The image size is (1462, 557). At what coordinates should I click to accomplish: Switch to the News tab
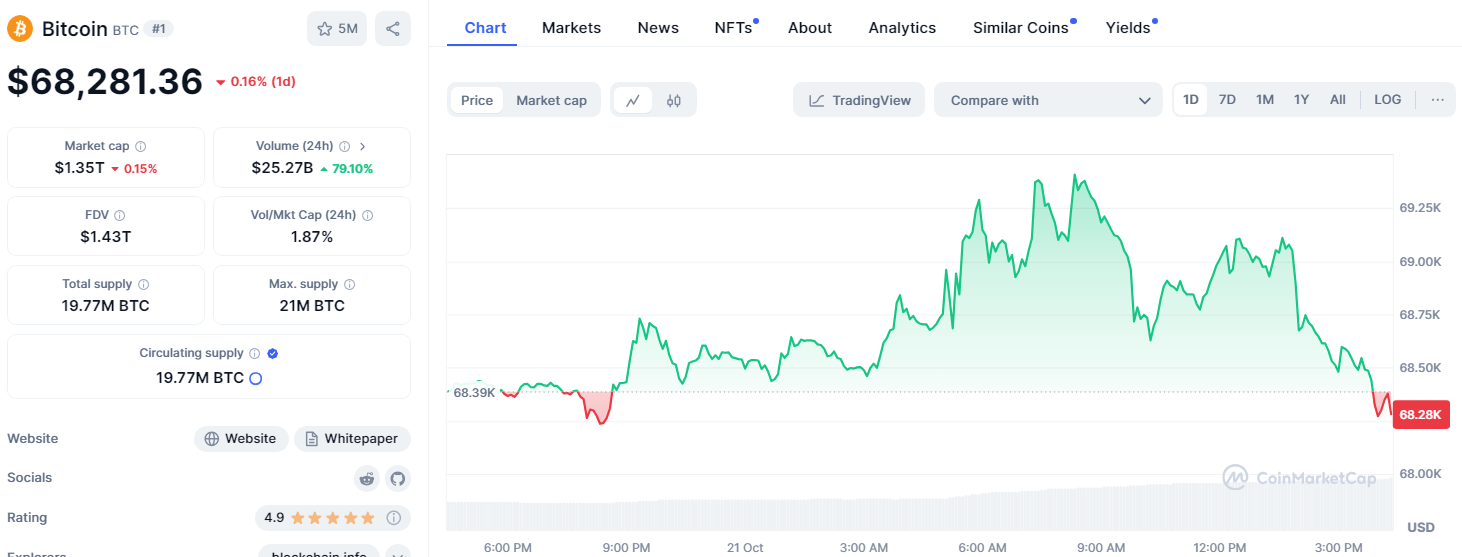658,28
